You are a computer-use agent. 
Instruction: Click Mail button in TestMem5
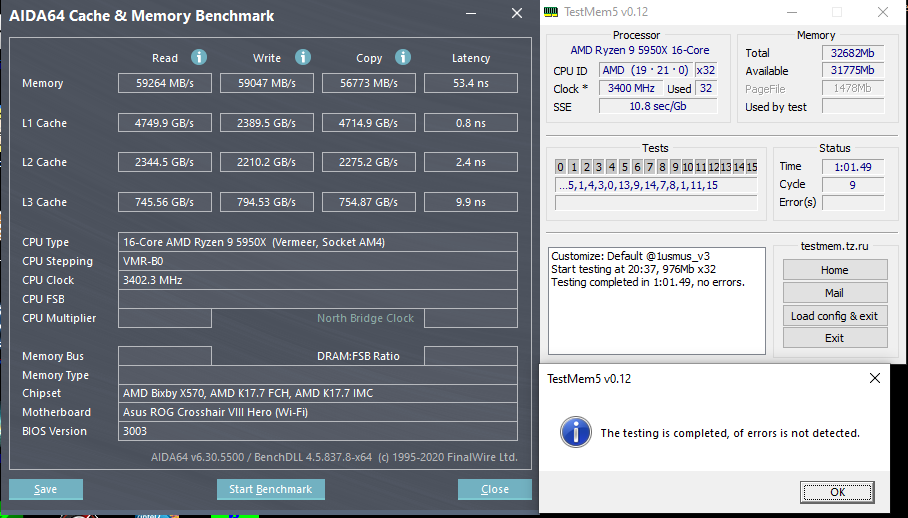[835, 293]
